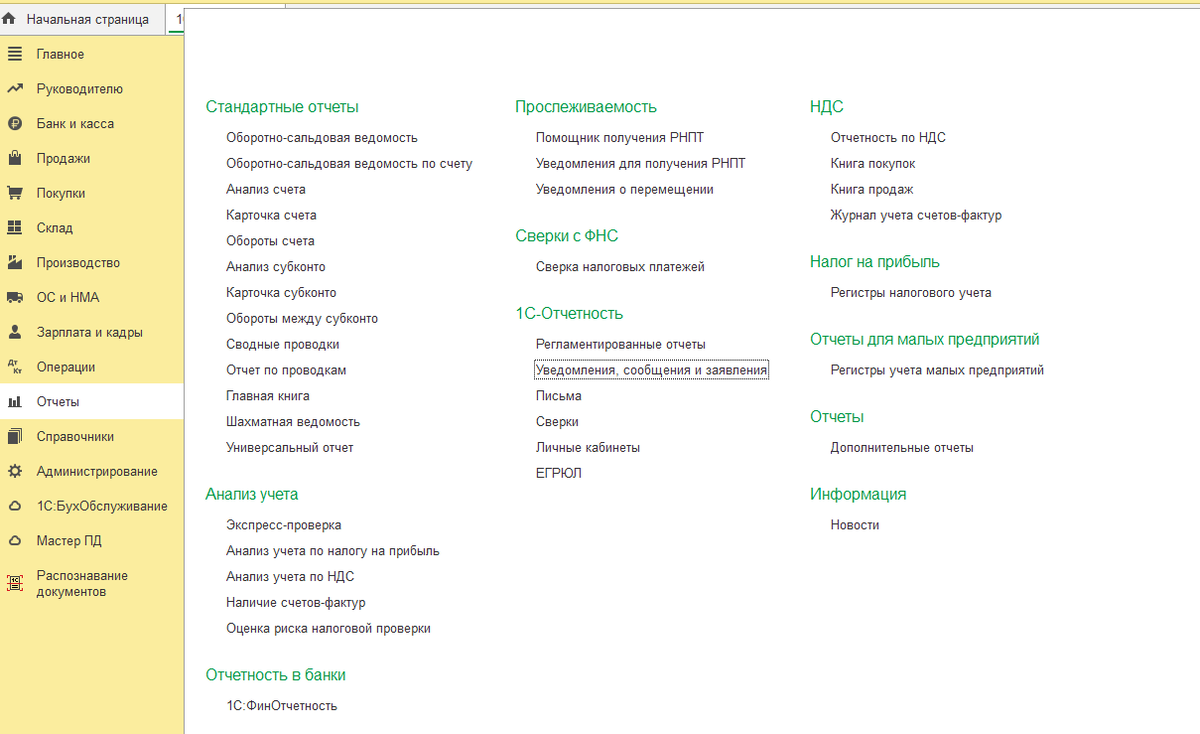1200x734 pixels.
Task: Open the Обороты счета report
Action: pyautogui.click(x=270, y=241)
